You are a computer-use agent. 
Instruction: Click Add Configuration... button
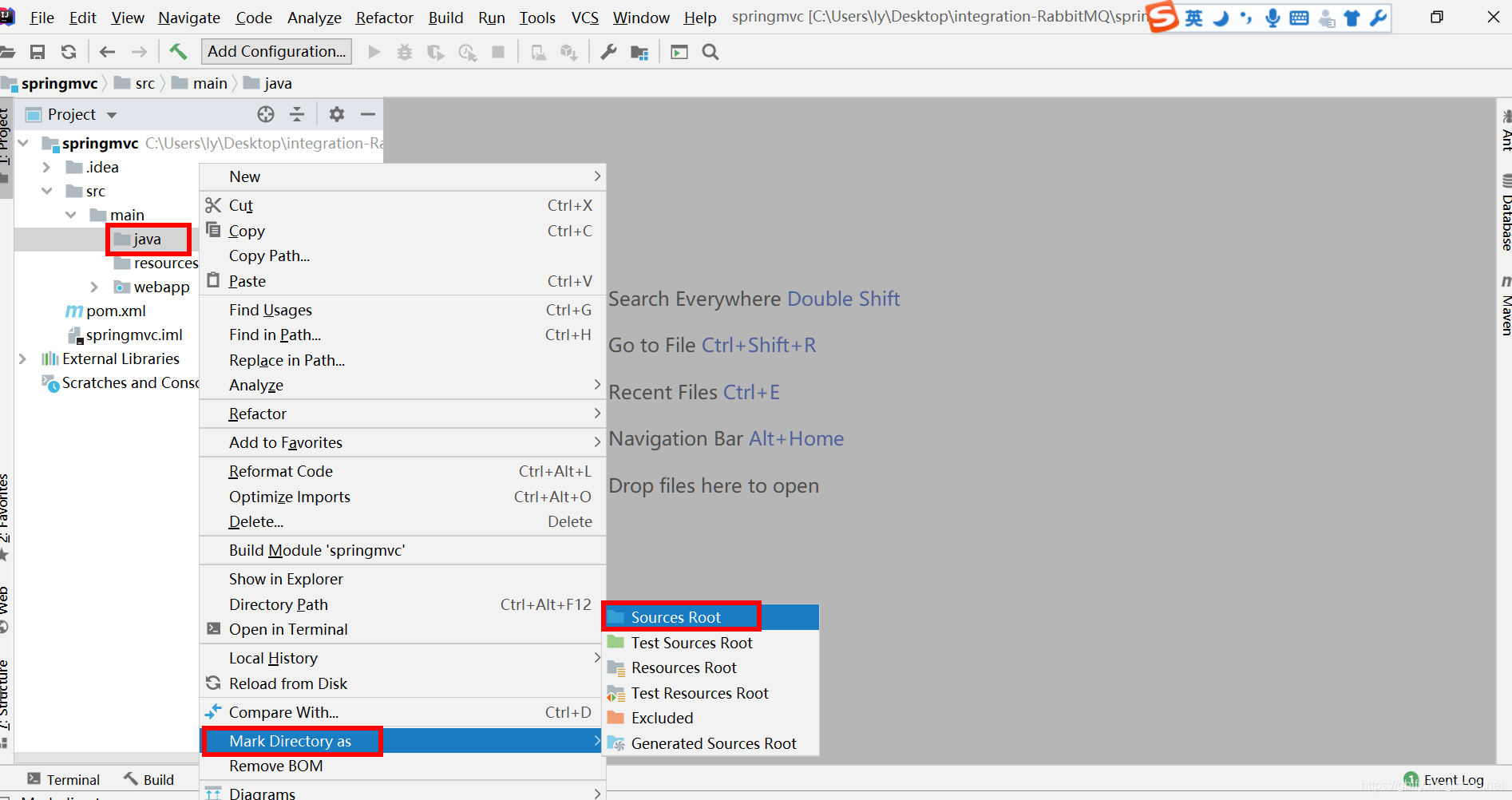click(276, 51)
